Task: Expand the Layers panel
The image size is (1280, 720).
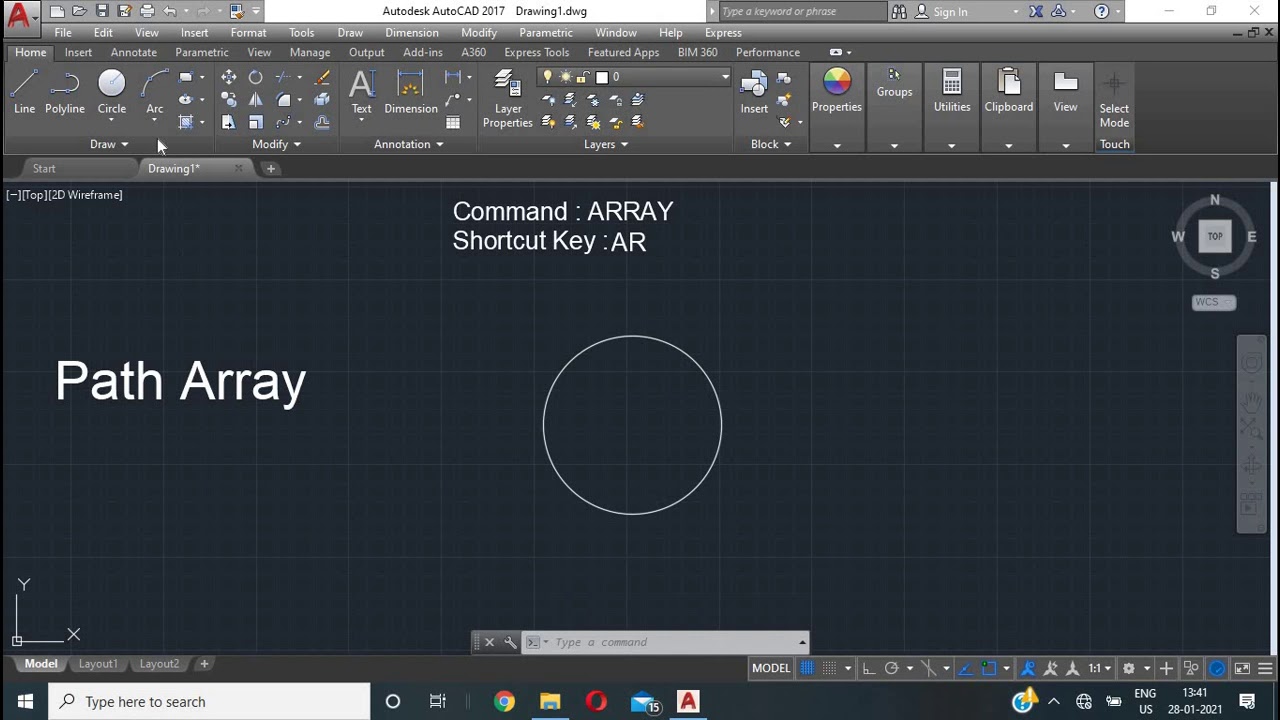Action: [x=606, y=144]
